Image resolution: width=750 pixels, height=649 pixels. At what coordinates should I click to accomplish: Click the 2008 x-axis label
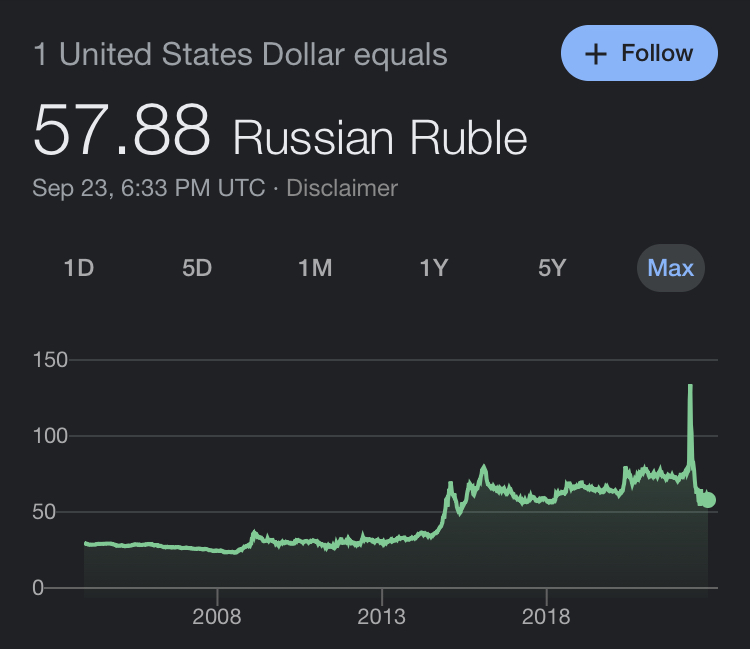(x=217, y=616)
